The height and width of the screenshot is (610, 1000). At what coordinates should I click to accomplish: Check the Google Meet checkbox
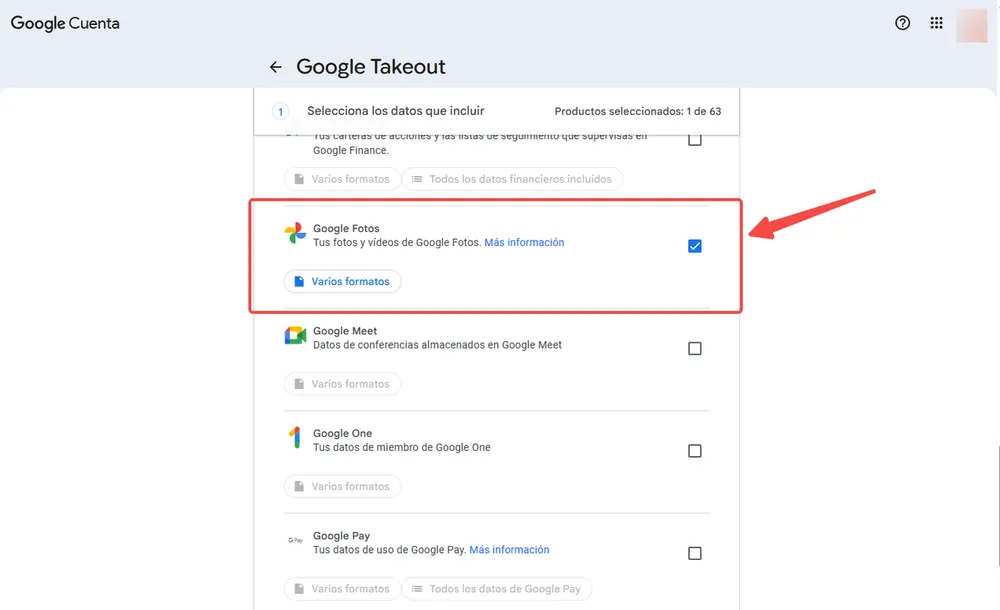695,348
